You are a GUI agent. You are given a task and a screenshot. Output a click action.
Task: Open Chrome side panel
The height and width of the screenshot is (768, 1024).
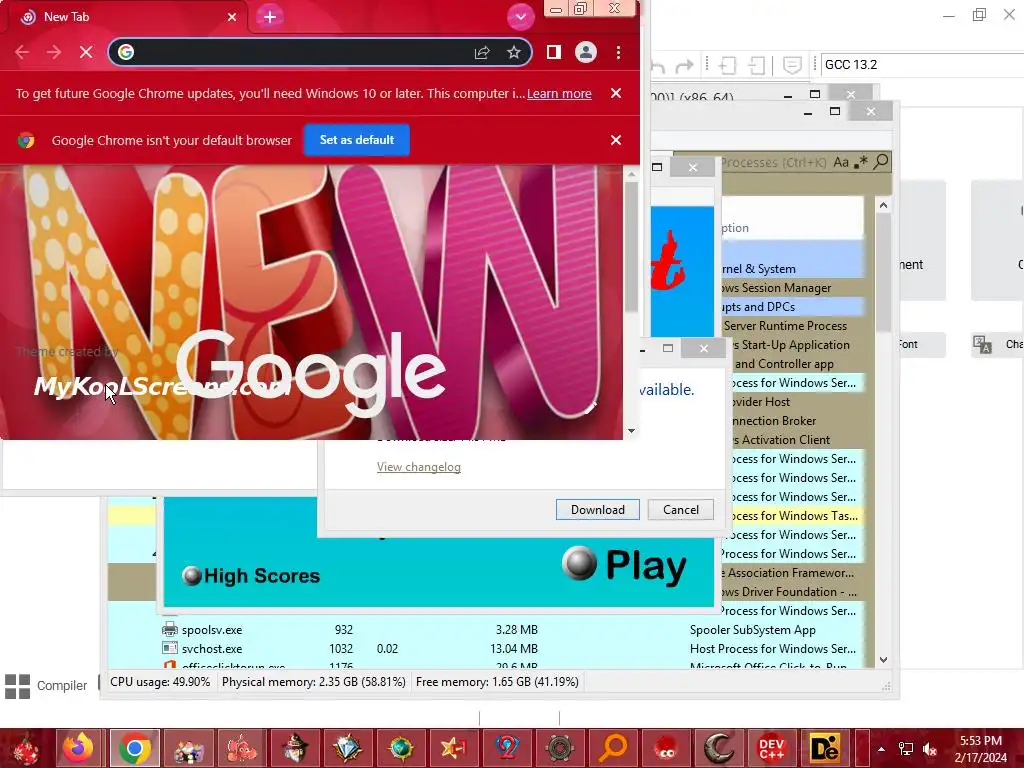[554, 52]
